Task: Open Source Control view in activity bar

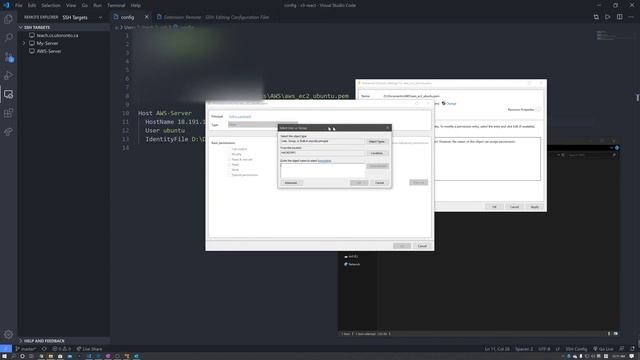Action: 8,57
